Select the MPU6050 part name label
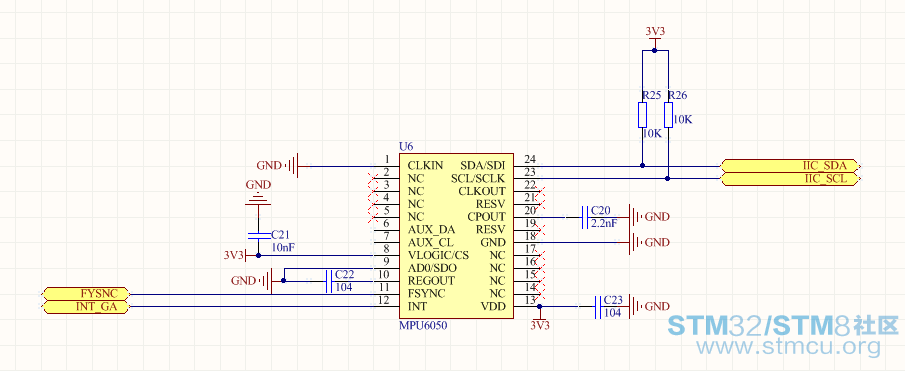 423,325
